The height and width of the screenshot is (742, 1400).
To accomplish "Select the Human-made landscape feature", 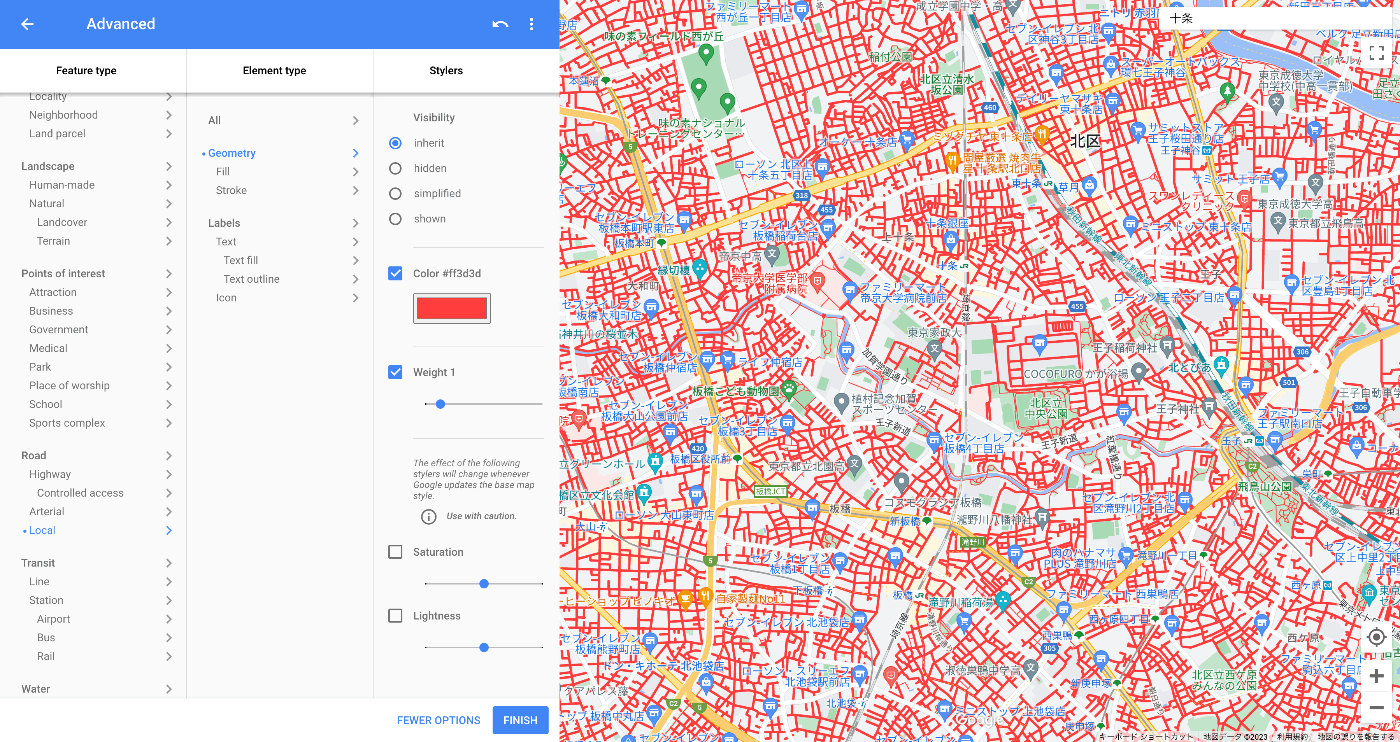I will click(x=62, y=185).
